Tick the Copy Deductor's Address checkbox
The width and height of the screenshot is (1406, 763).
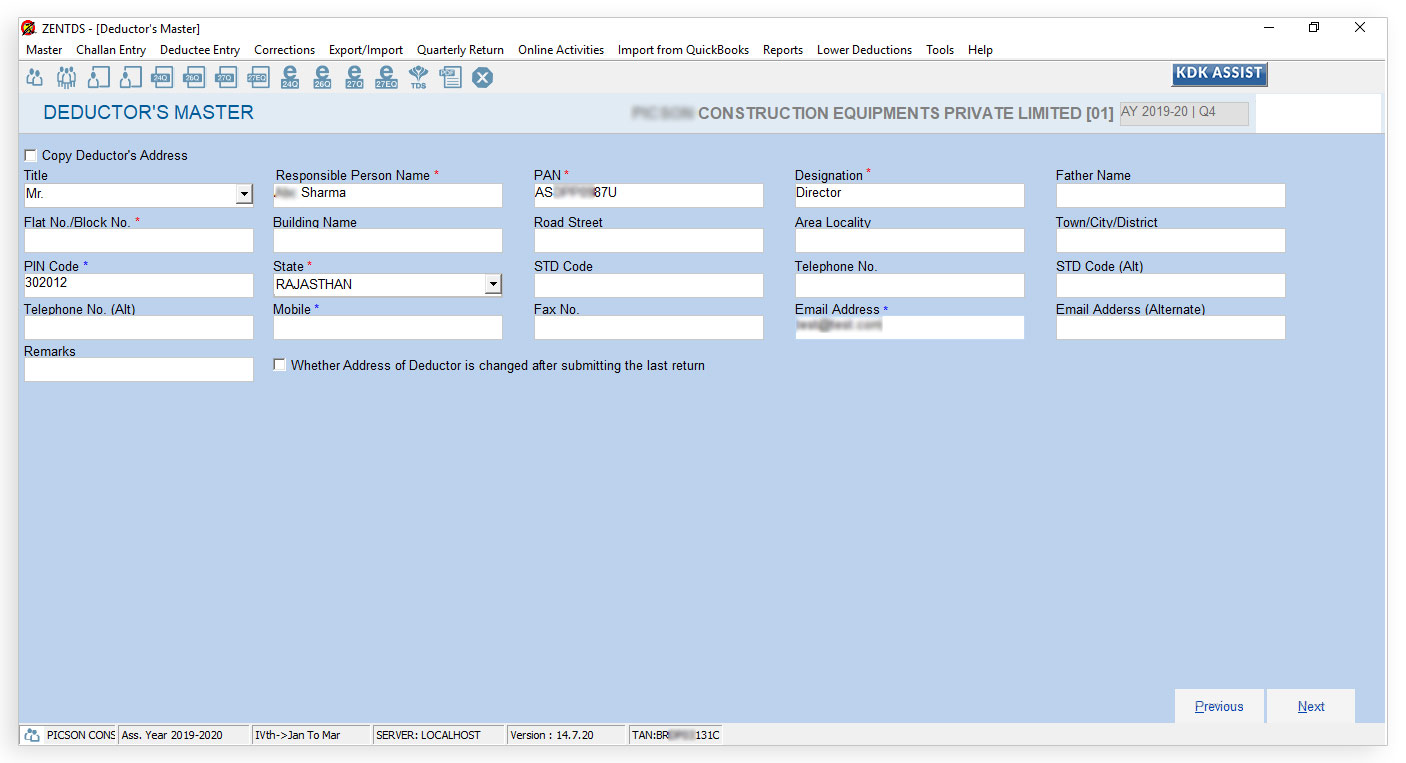point(31,155)
